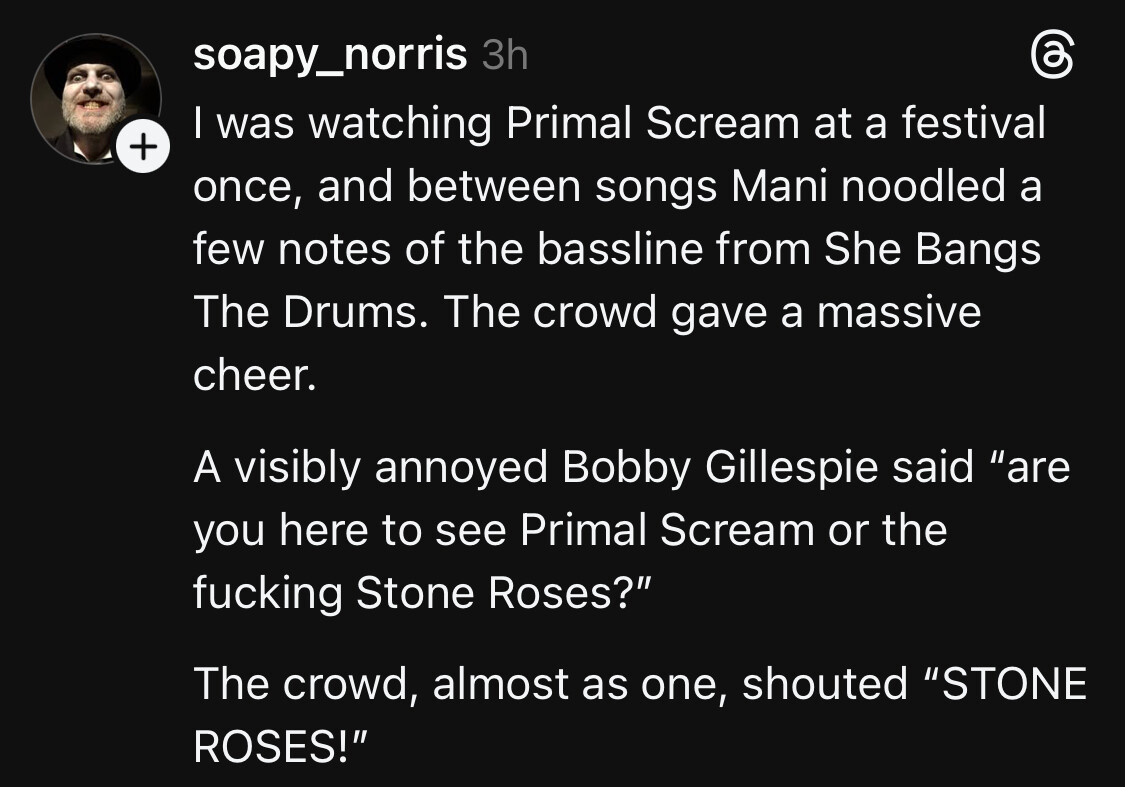Click "you here to see" text

point(350,530)
